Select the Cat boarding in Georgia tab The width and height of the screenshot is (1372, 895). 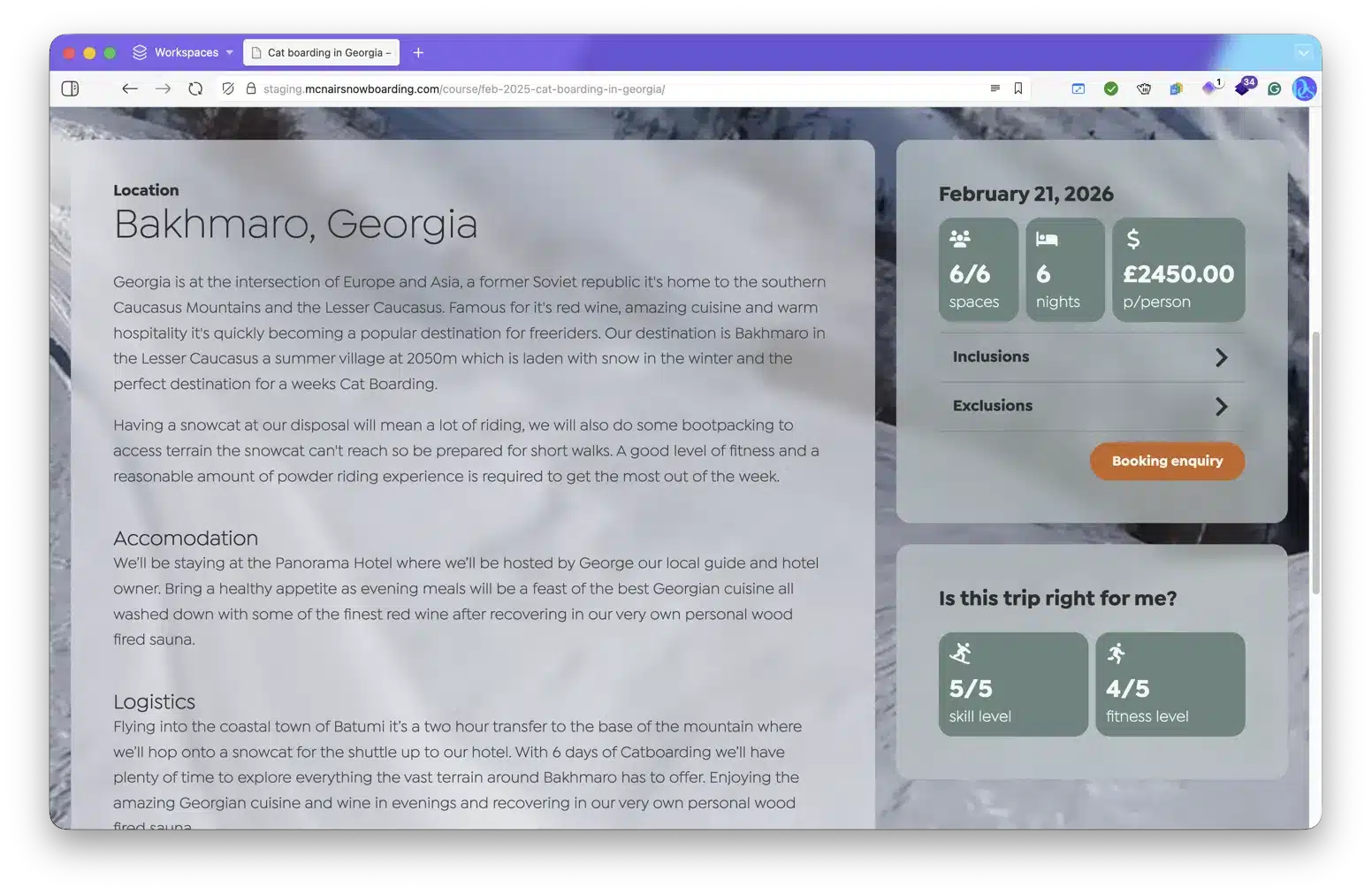point(322,53)
